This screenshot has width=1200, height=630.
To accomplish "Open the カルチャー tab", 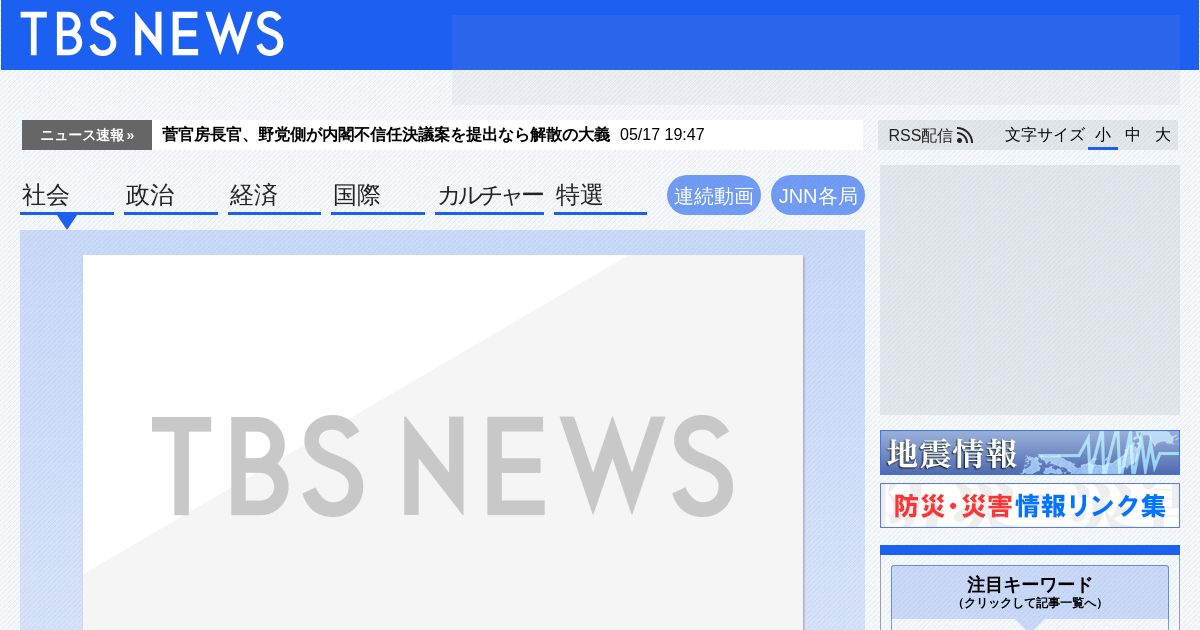I will (490, 196).
